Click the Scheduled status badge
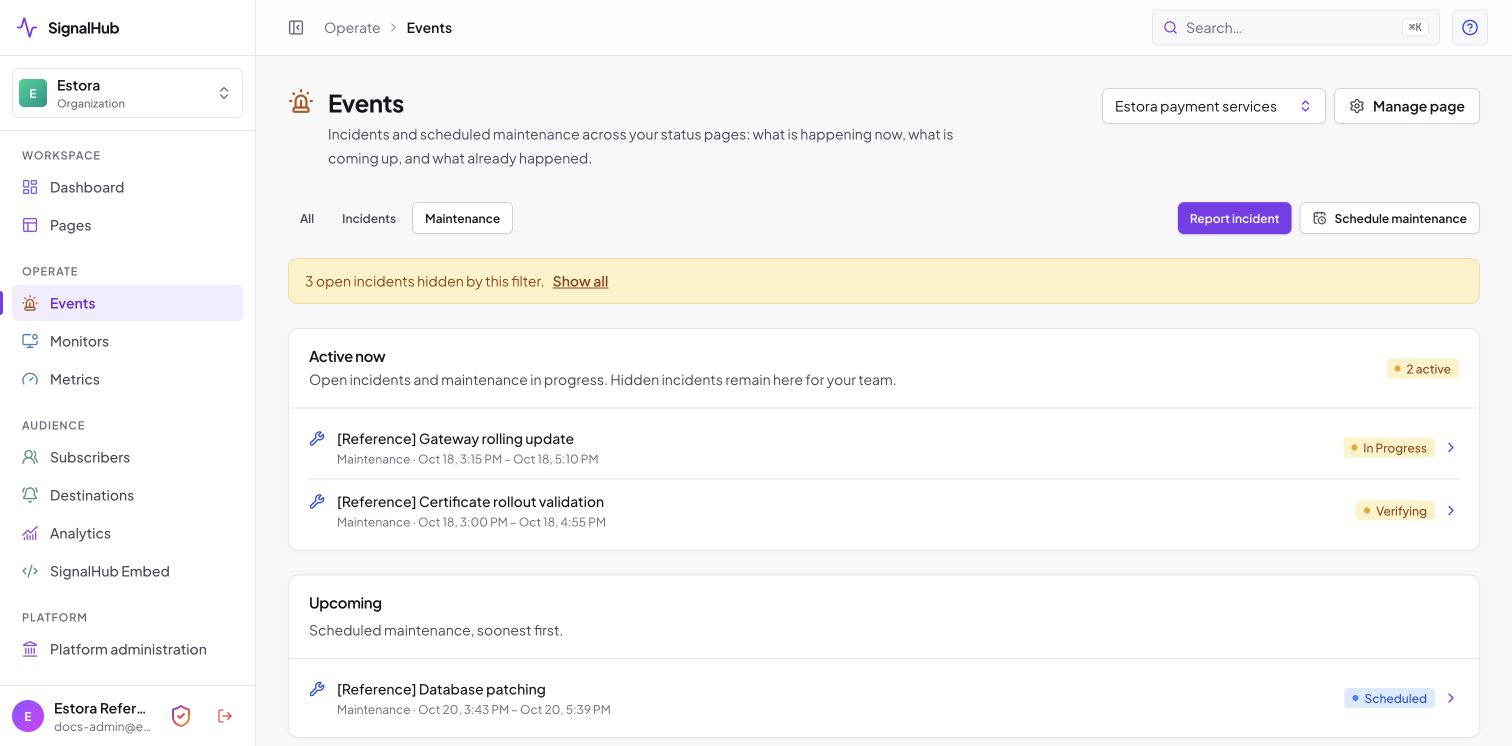This screenshot has width=1512, height=746. (1389, 698)
